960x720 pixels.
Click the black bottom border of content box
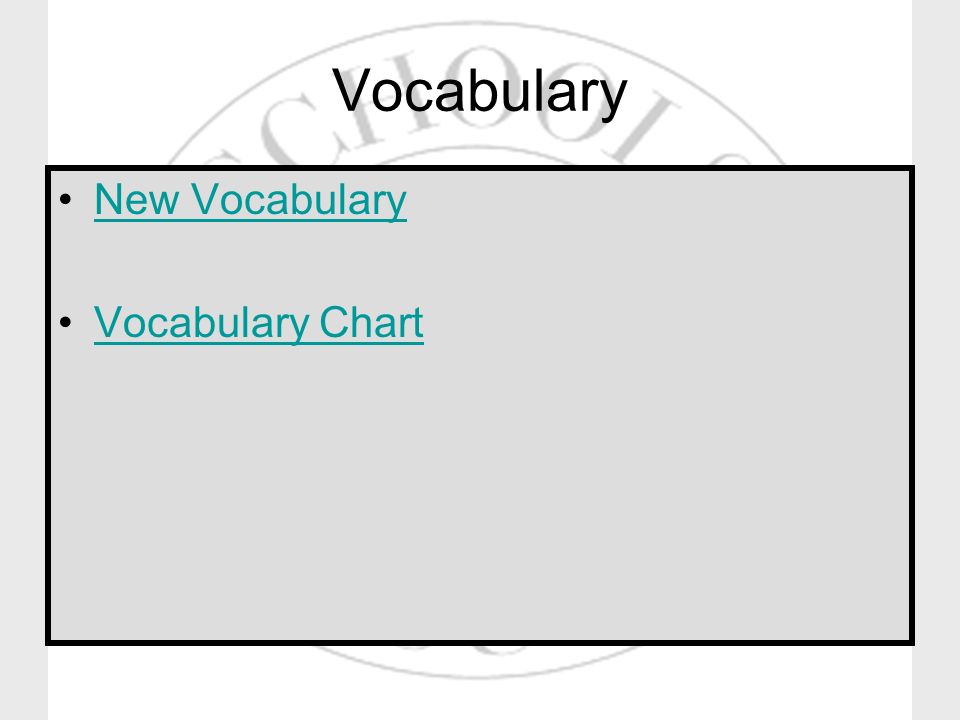point(480,642)
